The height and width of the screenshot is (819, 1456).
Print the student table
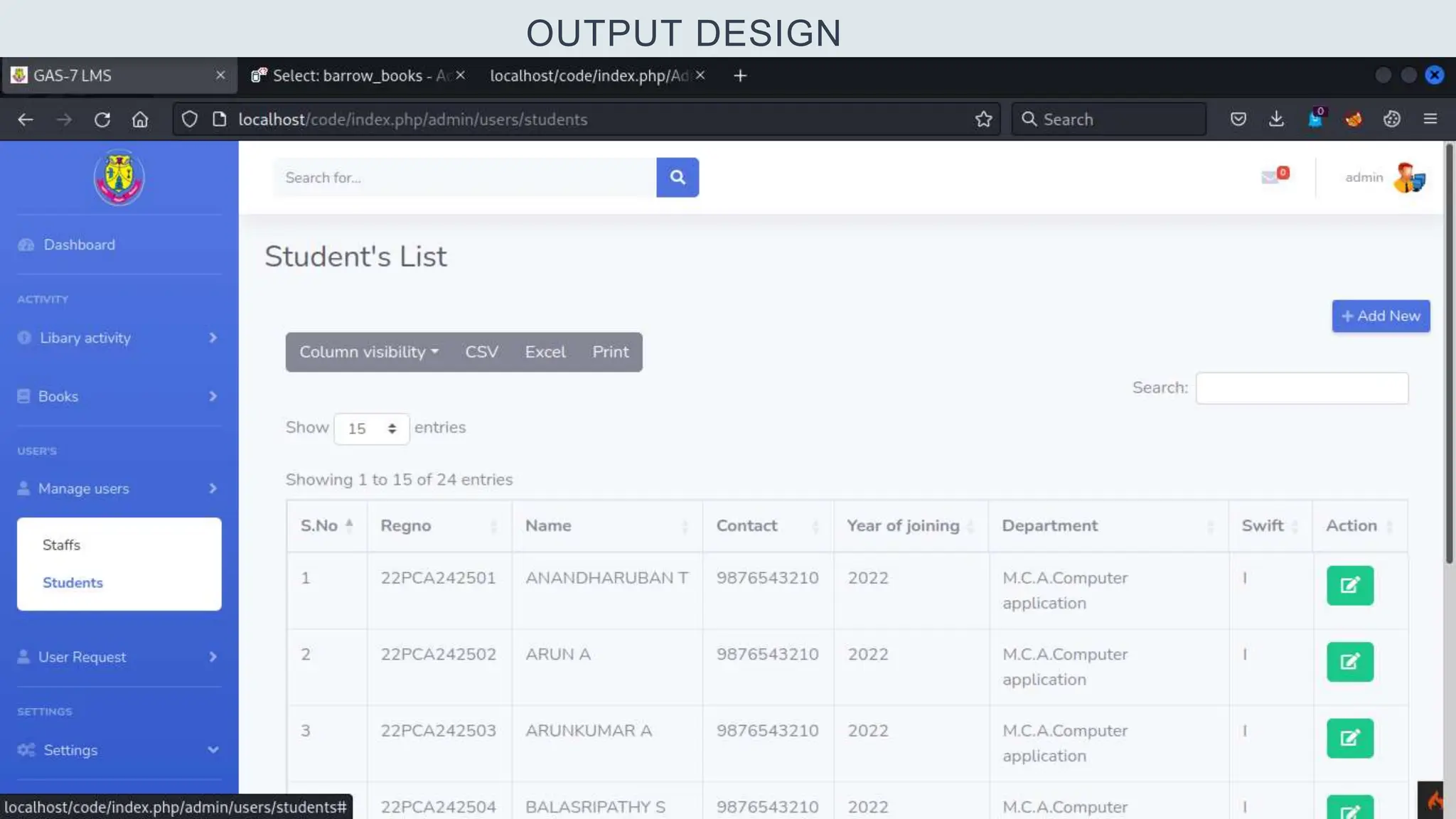[611, 352]
